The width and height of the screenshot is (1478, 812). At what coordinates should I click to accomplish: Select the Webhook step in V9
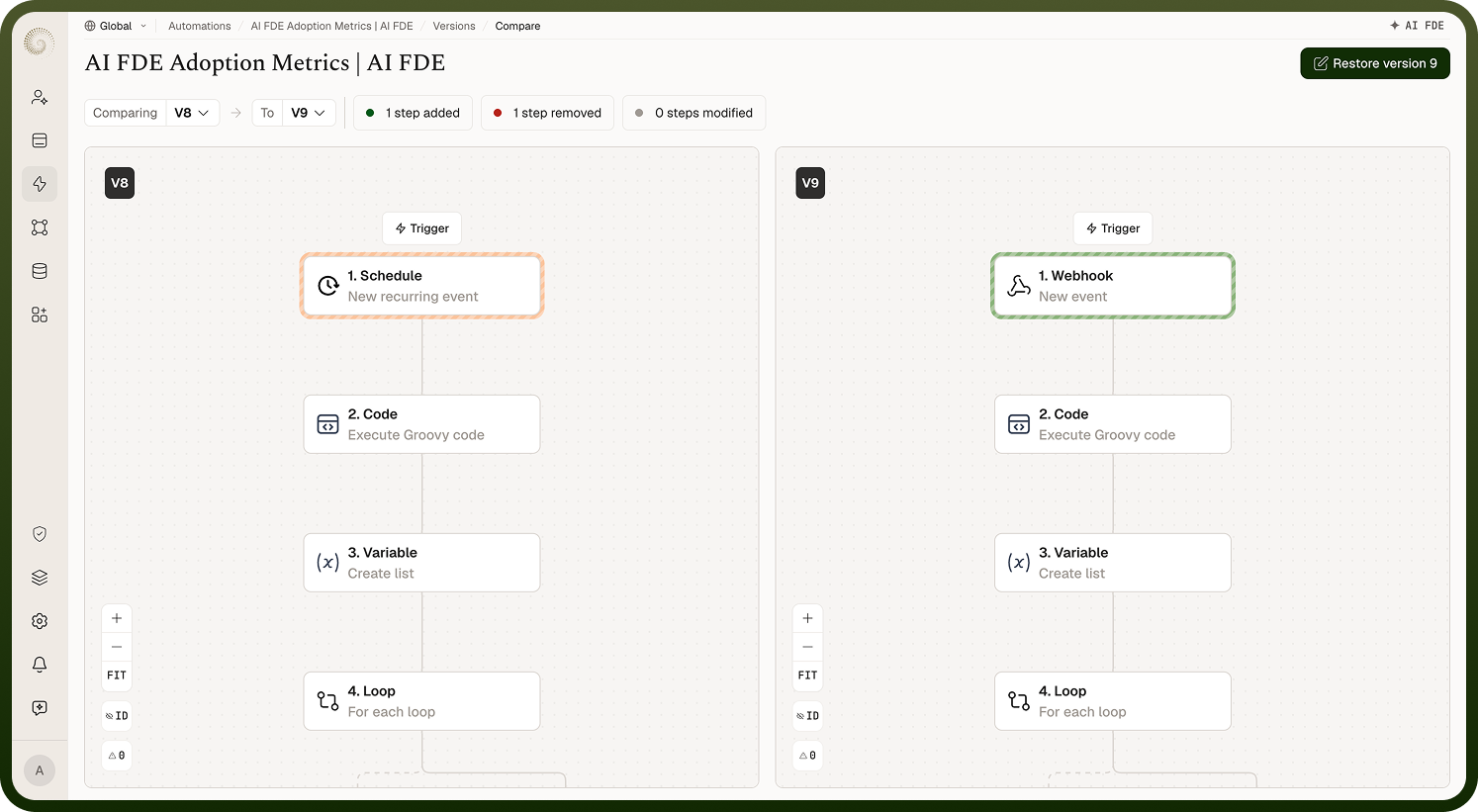[1113, 286]
